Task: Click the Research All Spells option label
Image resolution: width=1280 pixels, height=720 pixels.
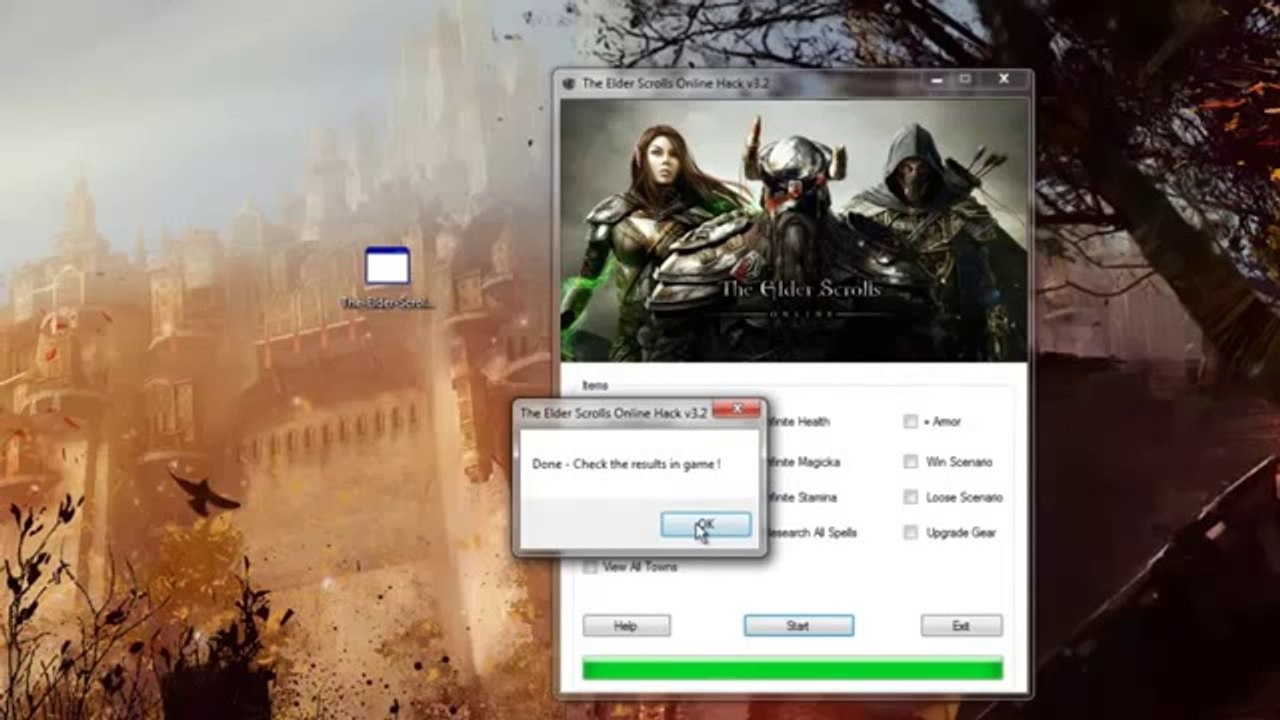Action: pyautogui.click(x=810, y=533)
